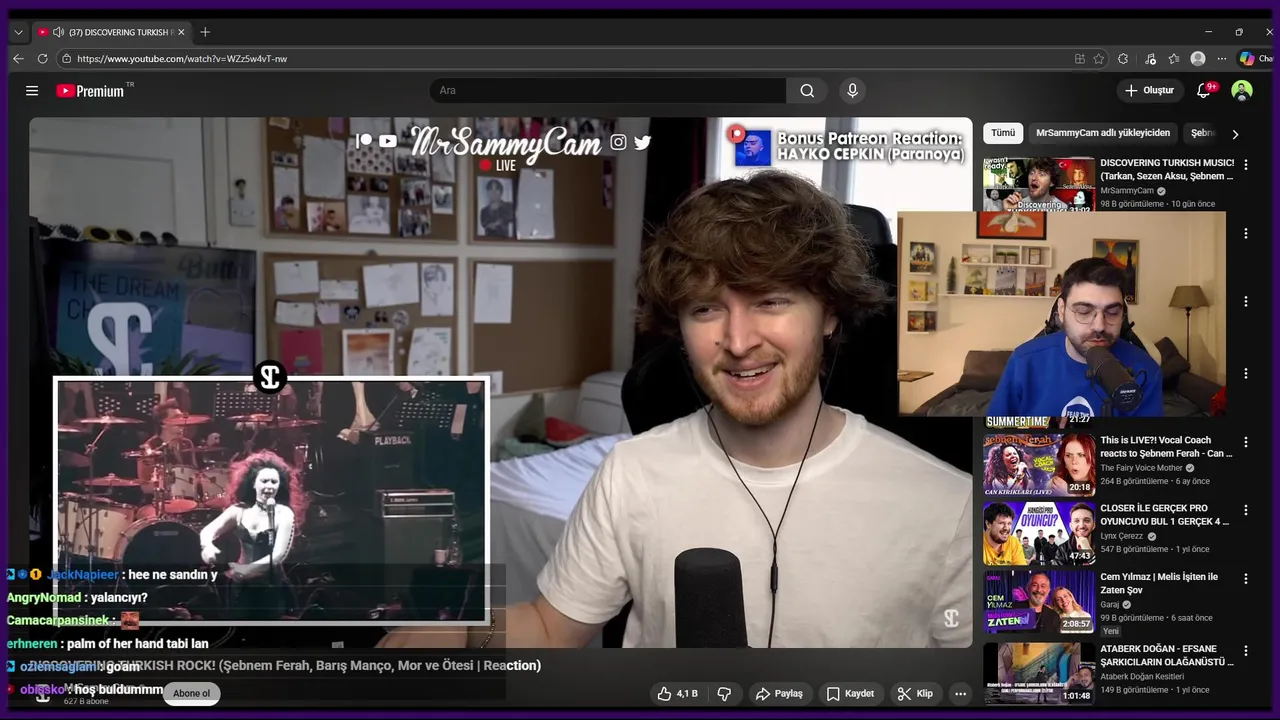The width and height of the screenshot is (1280, 720).
Task: Open ATABERK DOĞAN - EFSANE video title
Action: 1167,655
